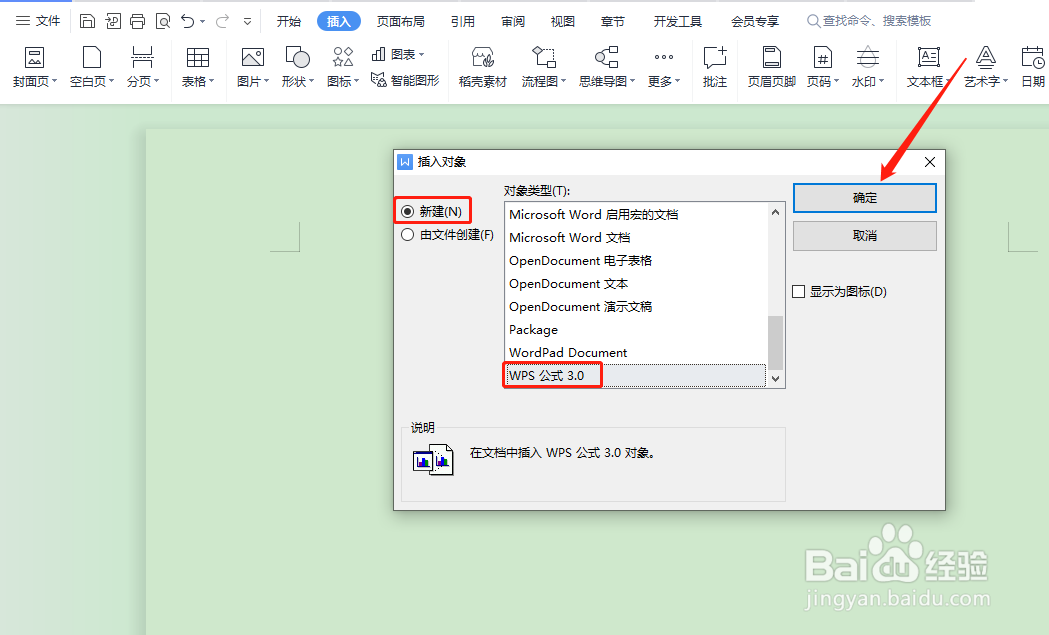Click the list scroll down arrow
The image size is (1049, 635).
pyautogui.click(x=775, y=379)
